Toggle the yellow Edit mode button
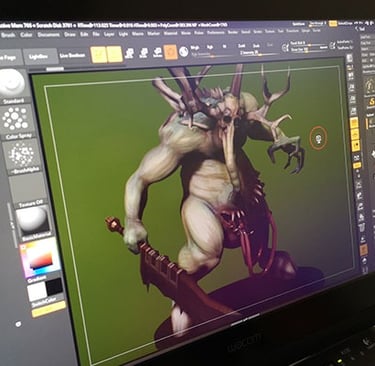Screen dimensions: 375x366 pyautogui.click(x=99, y=54)
